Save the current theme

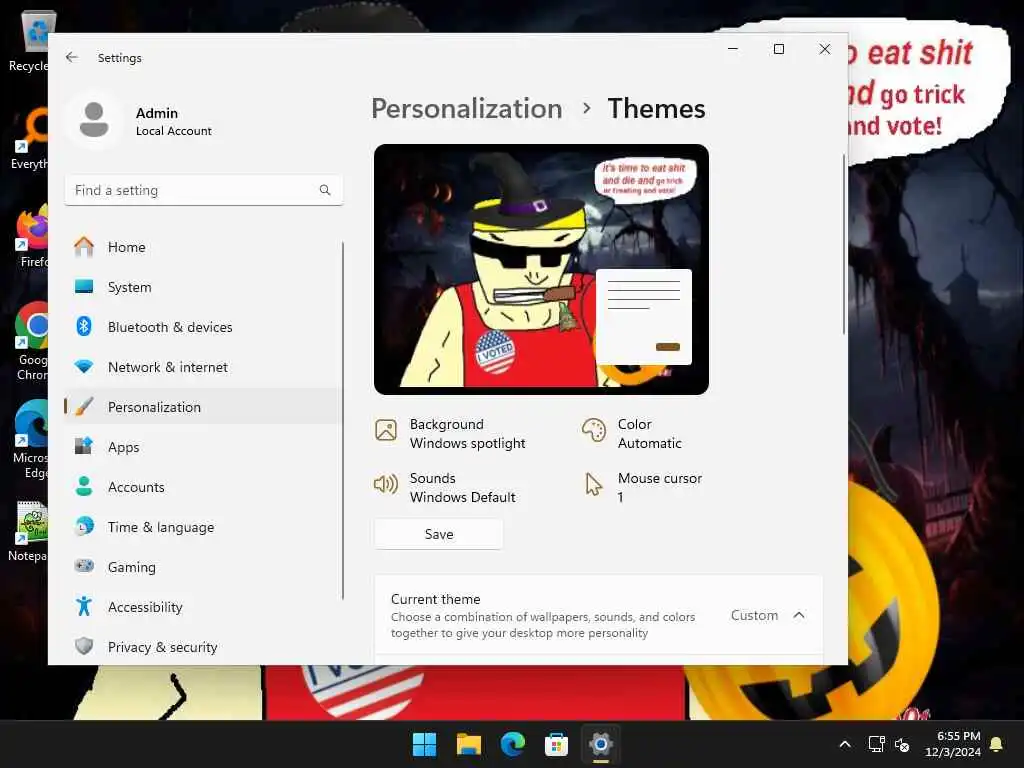[439, 534]
